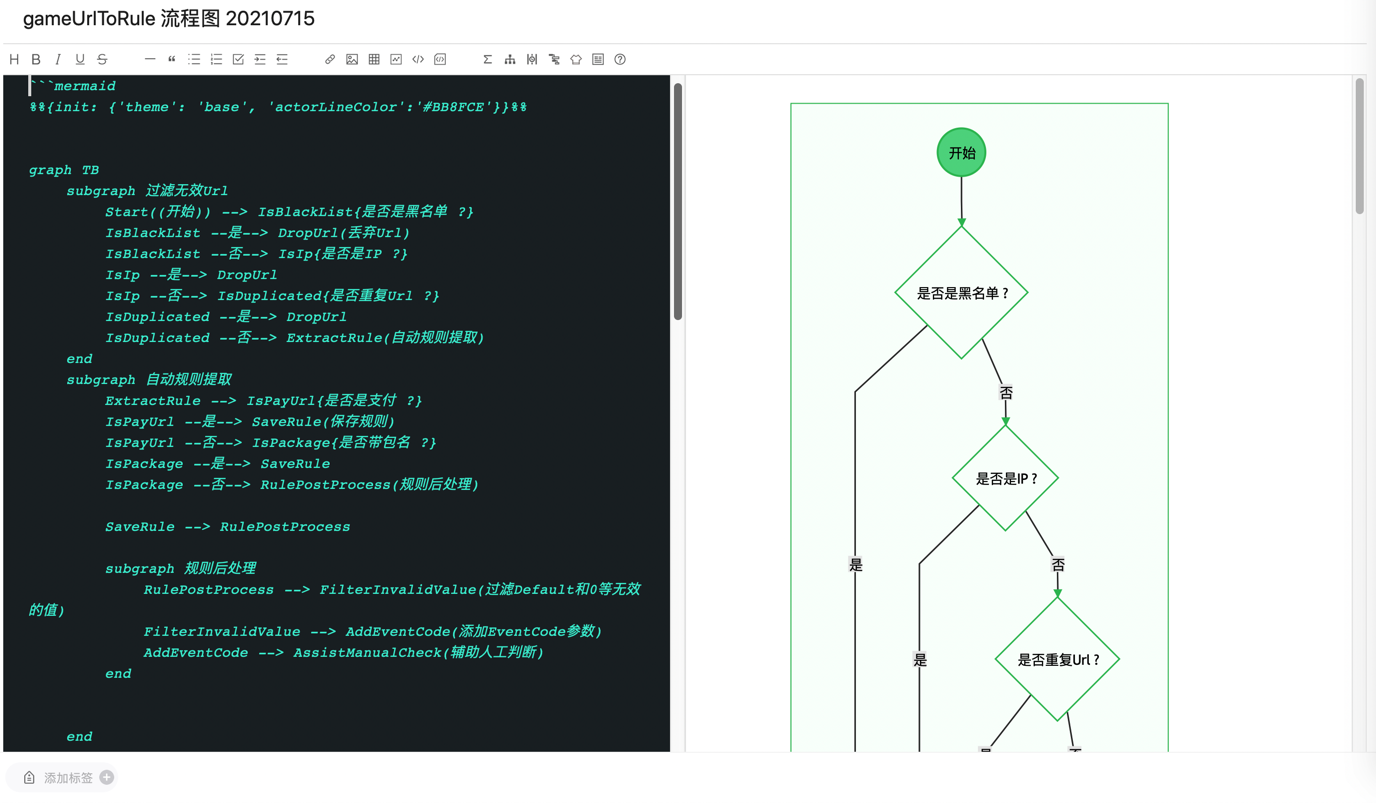The height and width of the screenshot is (803, 1376).
Task: Insert a numbered list
Action: (x=216, y=60)
